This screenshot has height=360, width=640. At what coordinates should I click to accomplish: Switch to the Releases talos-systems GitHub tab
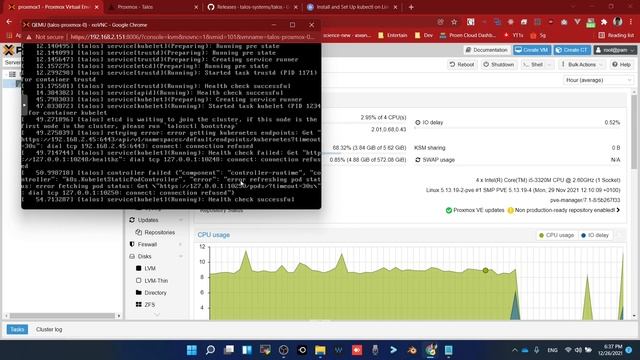pos(253,7)
